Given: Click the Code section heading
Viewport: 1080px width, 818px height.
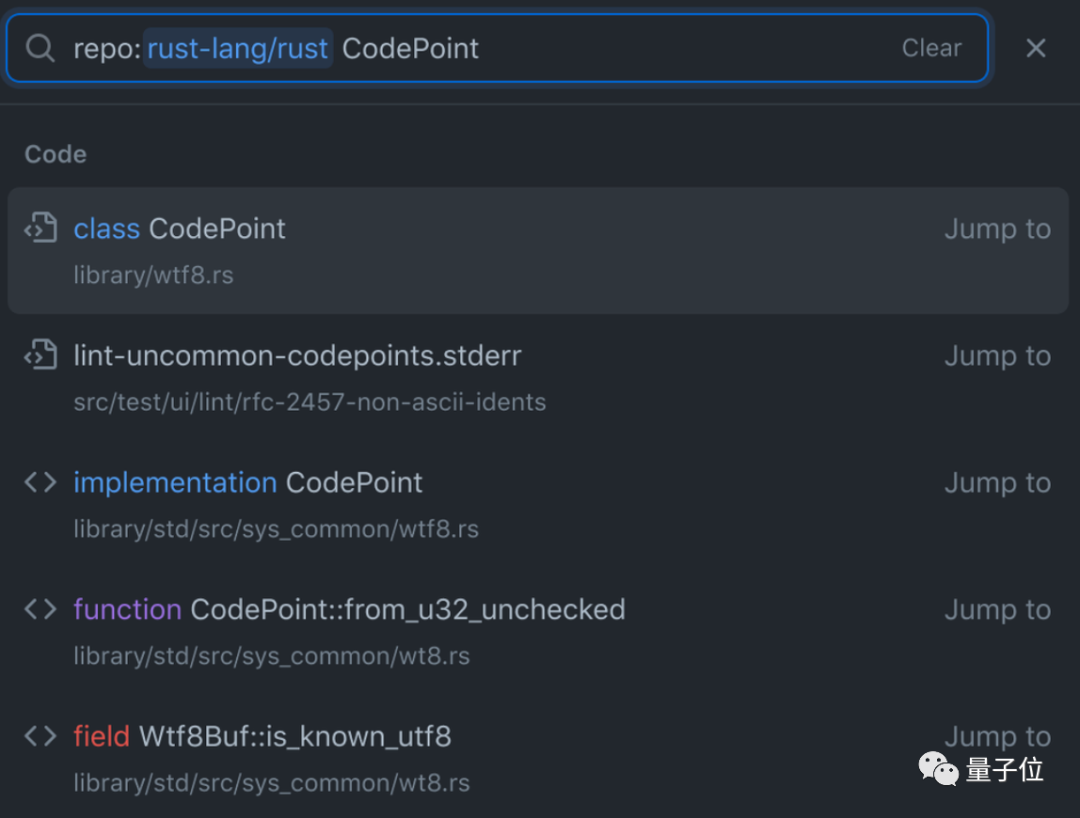Looking at the screenshot, I should click(56, 154).
